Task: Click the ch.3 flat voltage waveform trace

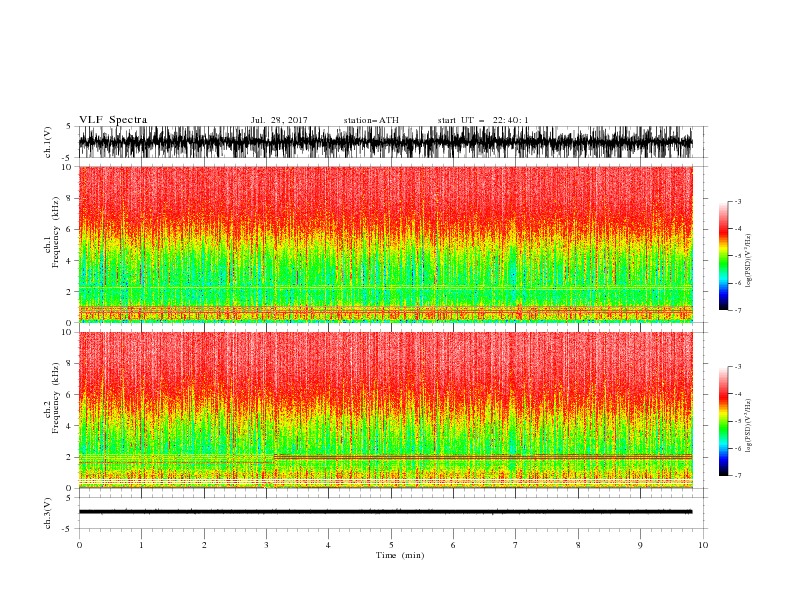Action: click(385, 512)
